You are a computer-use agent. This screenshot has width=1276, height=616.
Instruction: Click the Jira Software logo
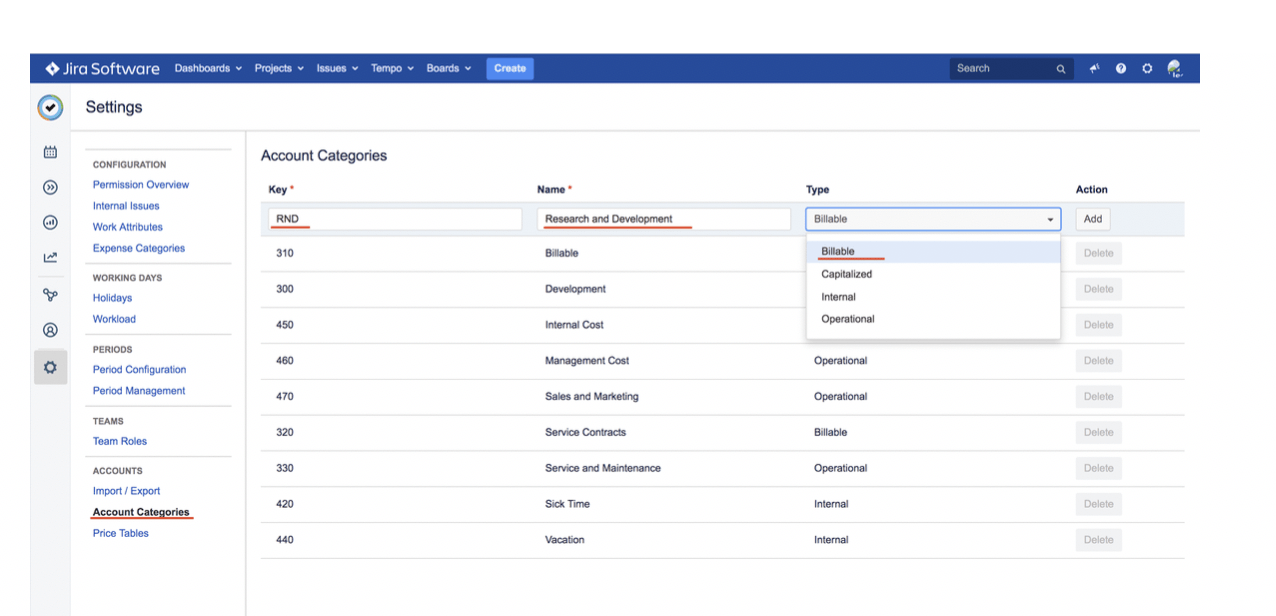[102, 68]
